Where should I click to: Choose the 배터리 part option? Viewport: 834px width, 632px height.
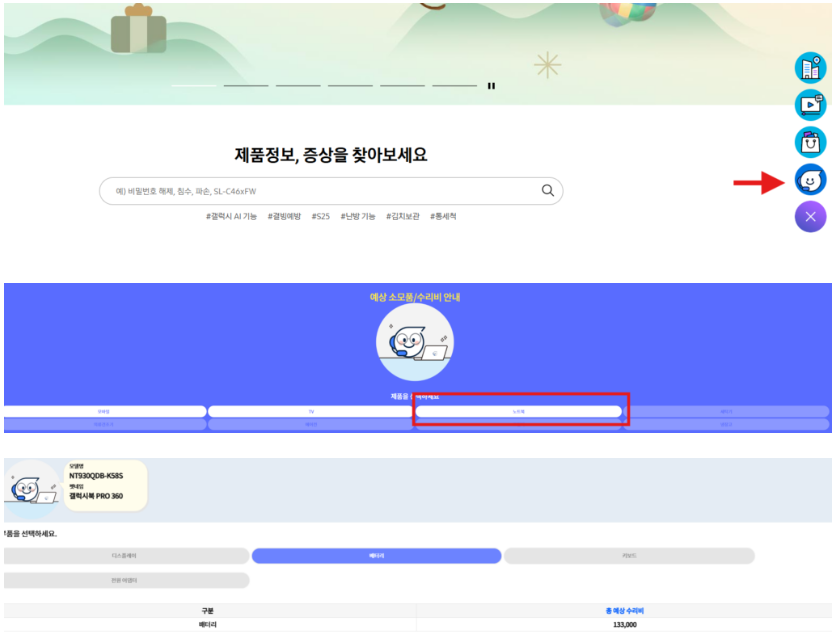(376, 556)
